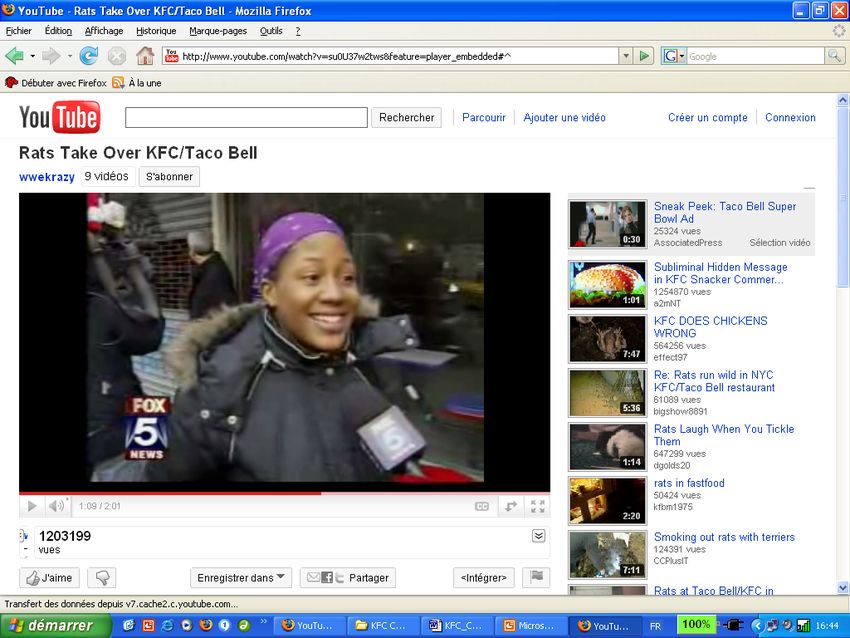Image resolution: width=850 pixels, height=638 pixels.
Task: Click Créer un compte link
Action: [707, 118]
